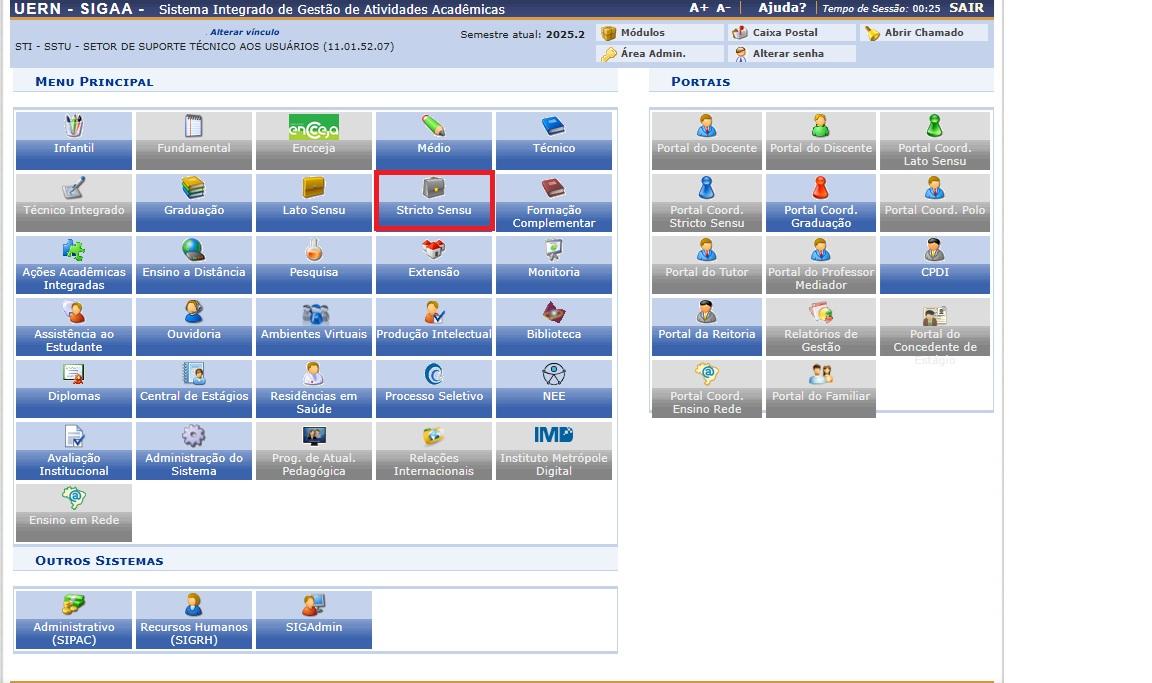Open the CPDI portal

[x=934, y=263]
